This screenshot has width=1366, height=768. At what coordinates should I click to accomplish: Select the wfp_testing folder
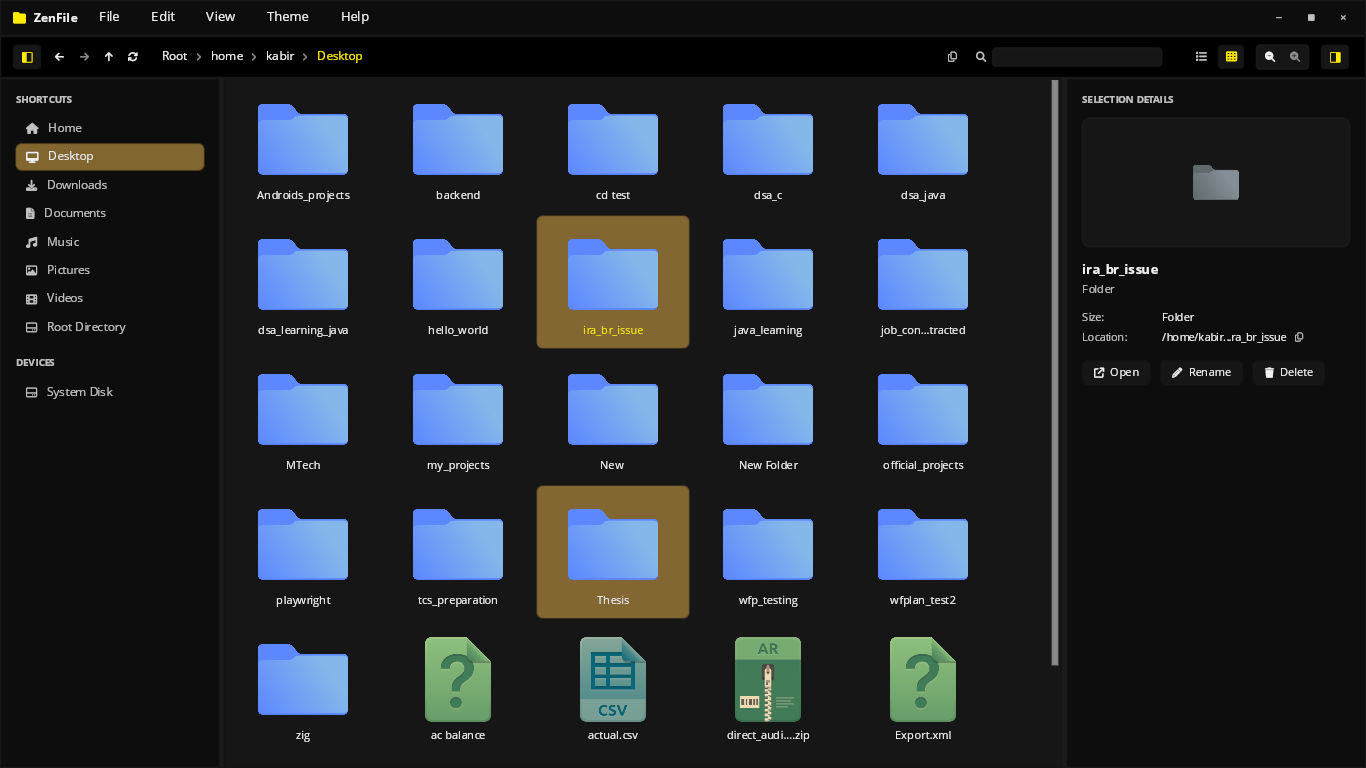coord(768,553)
